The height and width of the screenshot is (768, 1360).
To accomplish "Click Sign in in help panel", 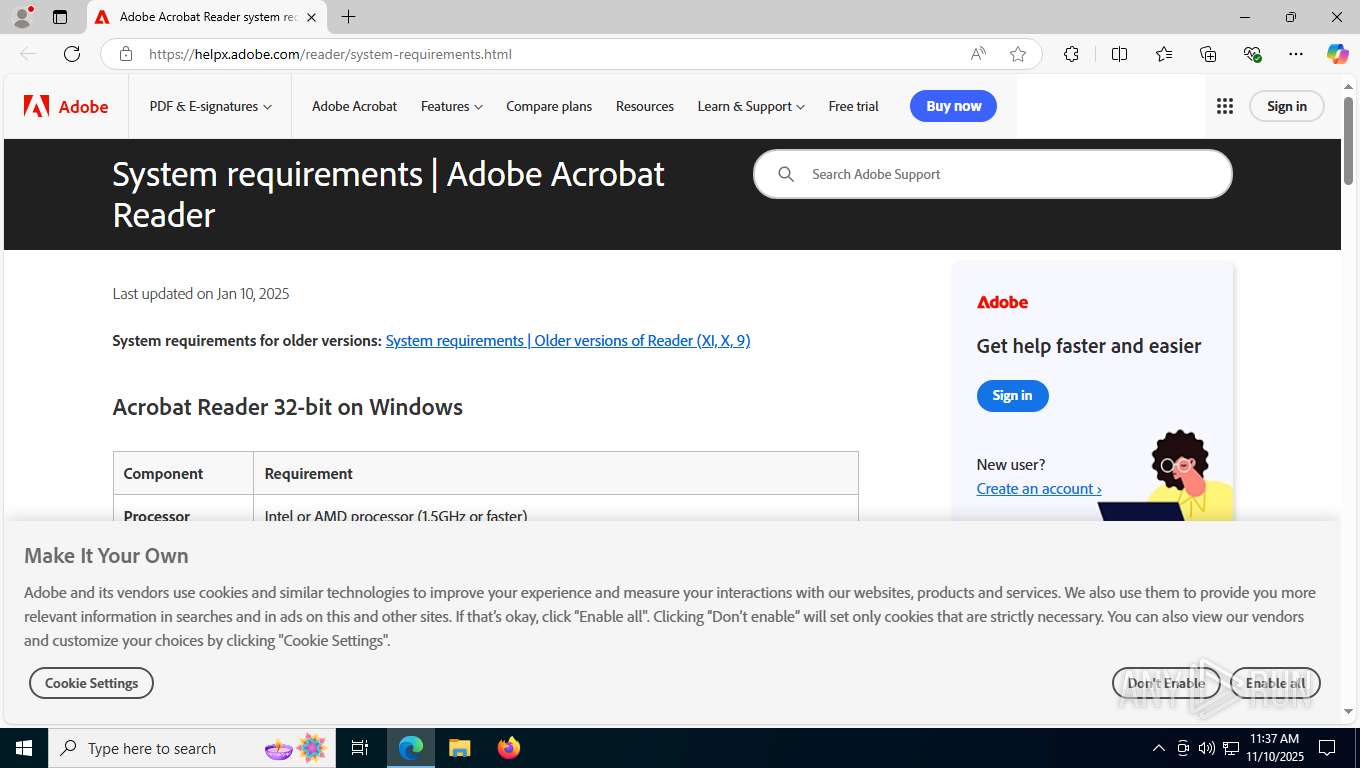I will (1012, 396).
